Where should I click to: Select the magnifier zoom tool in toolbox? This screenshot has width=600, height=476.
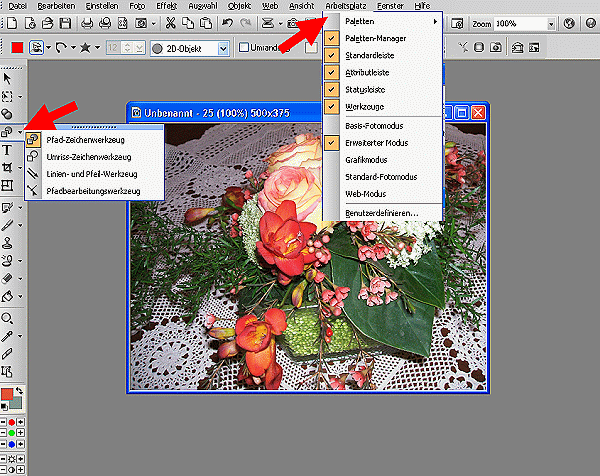click(x=8, y=317)
